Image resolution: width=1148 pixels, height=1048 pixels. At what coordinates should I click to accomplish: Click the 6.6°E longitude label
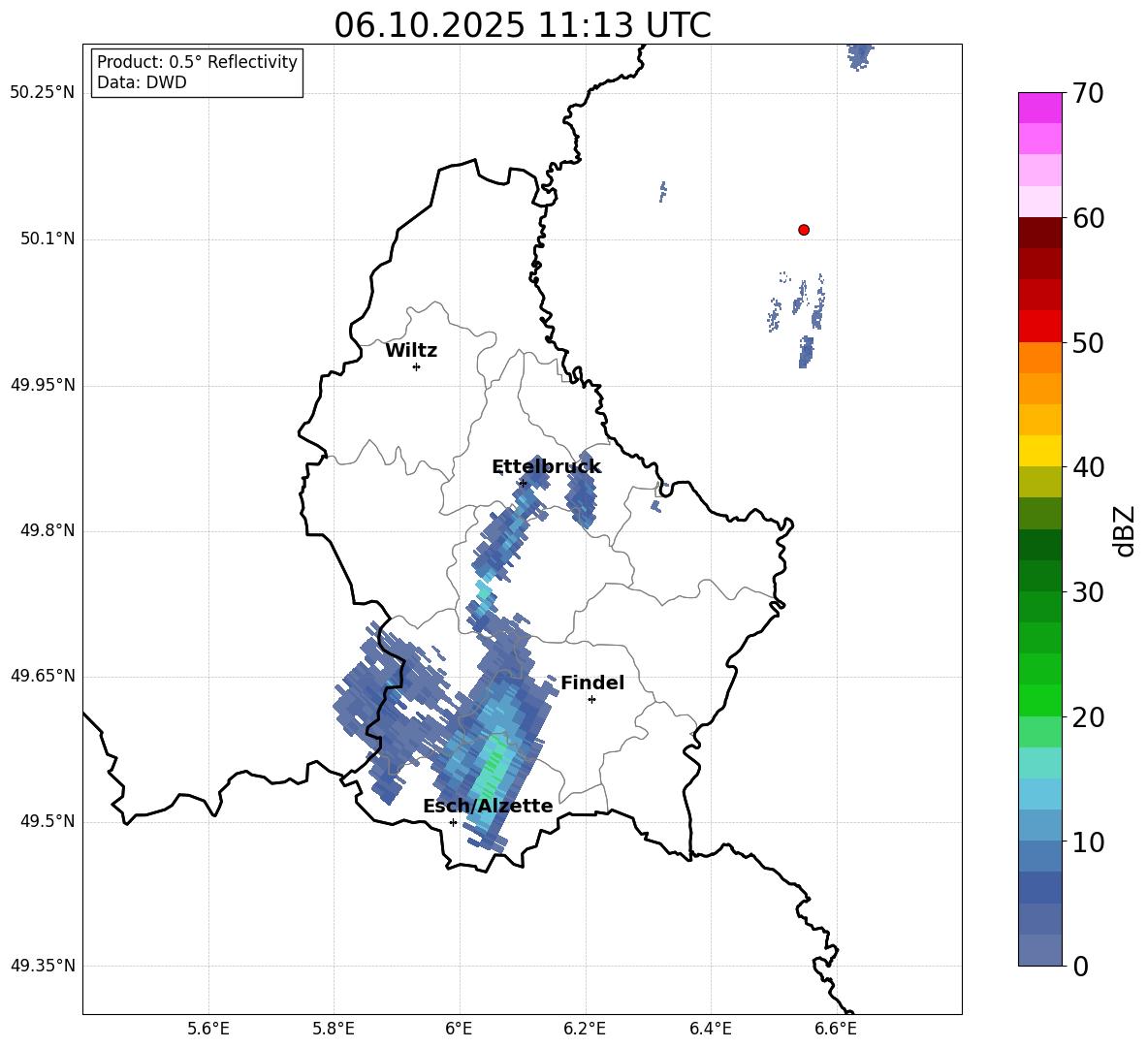coord(836,1029)
